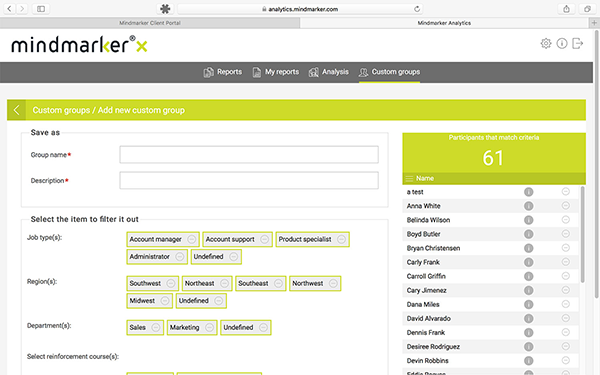
Task: Sort list by the Name column header
Action: [425, 178]
